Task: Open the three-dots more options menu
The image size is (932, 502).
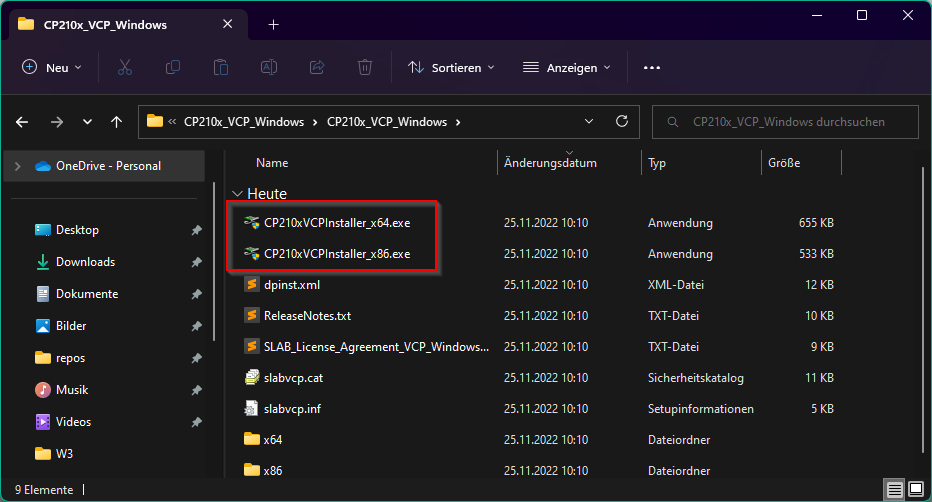Action: coord(652,68)
